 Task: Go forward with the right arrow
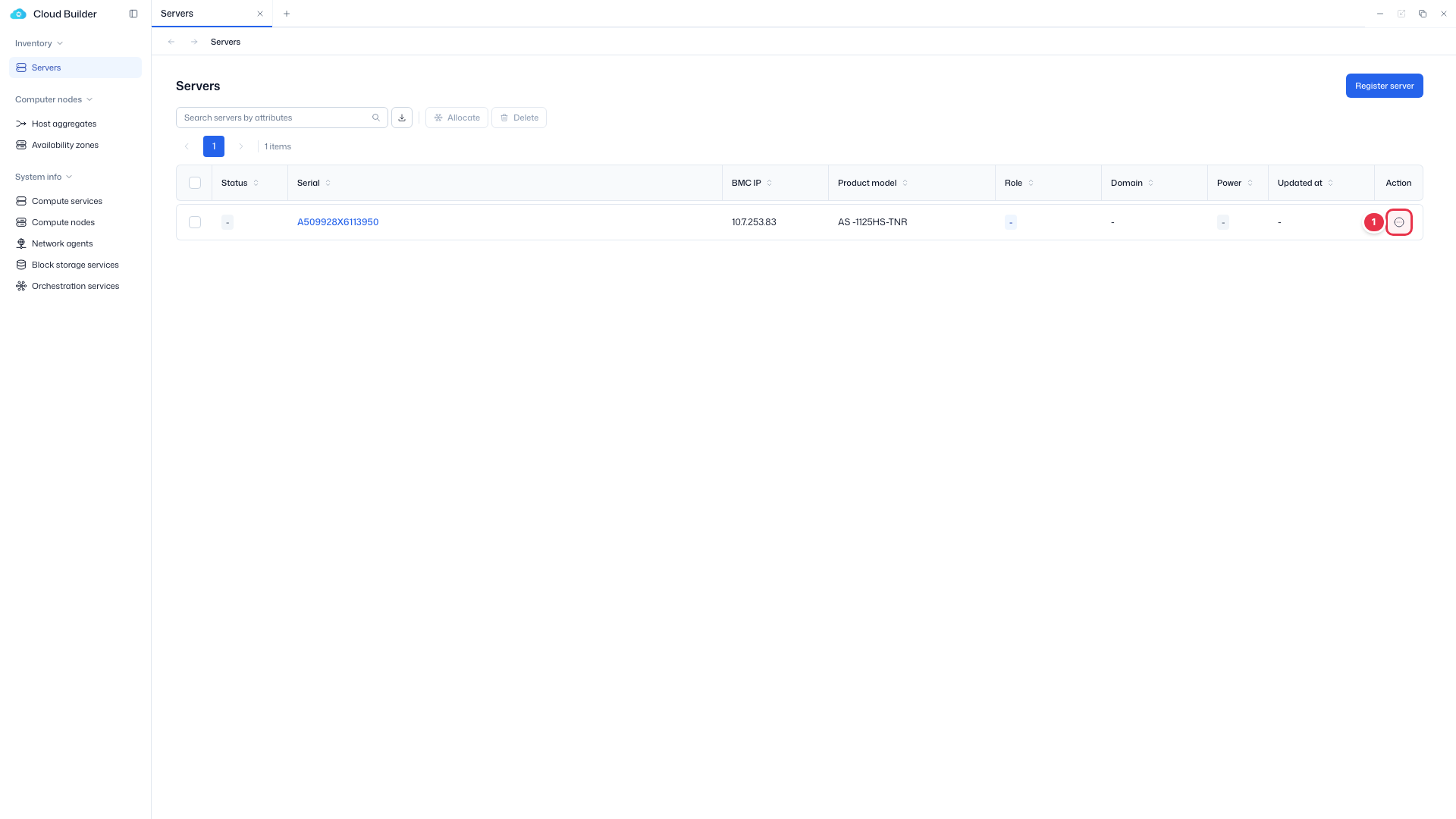pos(194,42)
